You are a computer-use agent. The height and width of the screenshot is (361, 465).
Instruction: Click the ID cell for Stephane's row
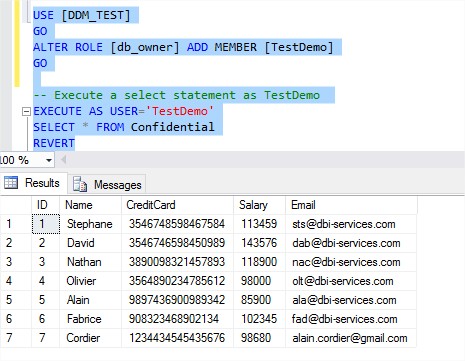[x=46, y=224]
